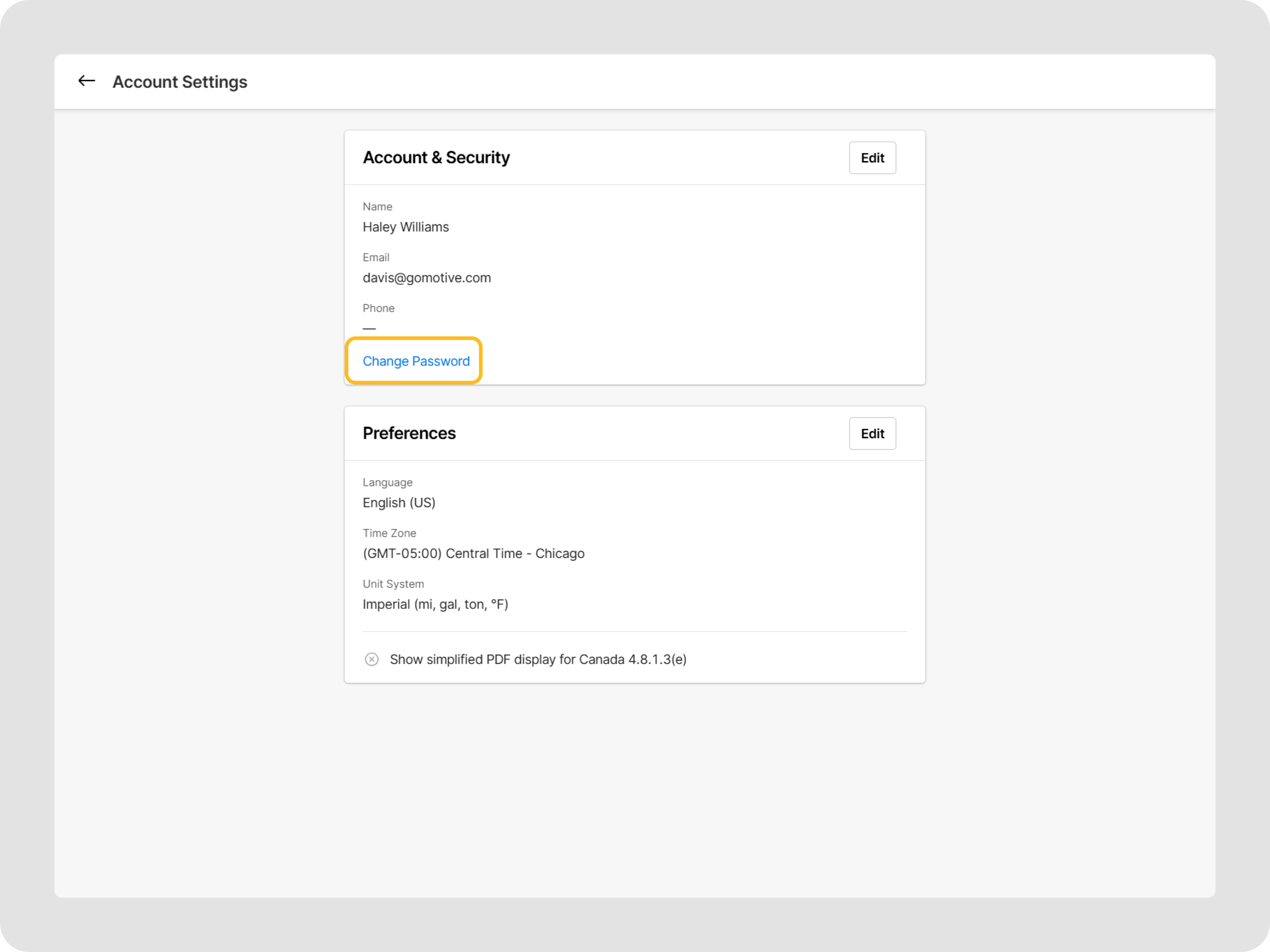Click the empty Phone value dash

point(369,328)
